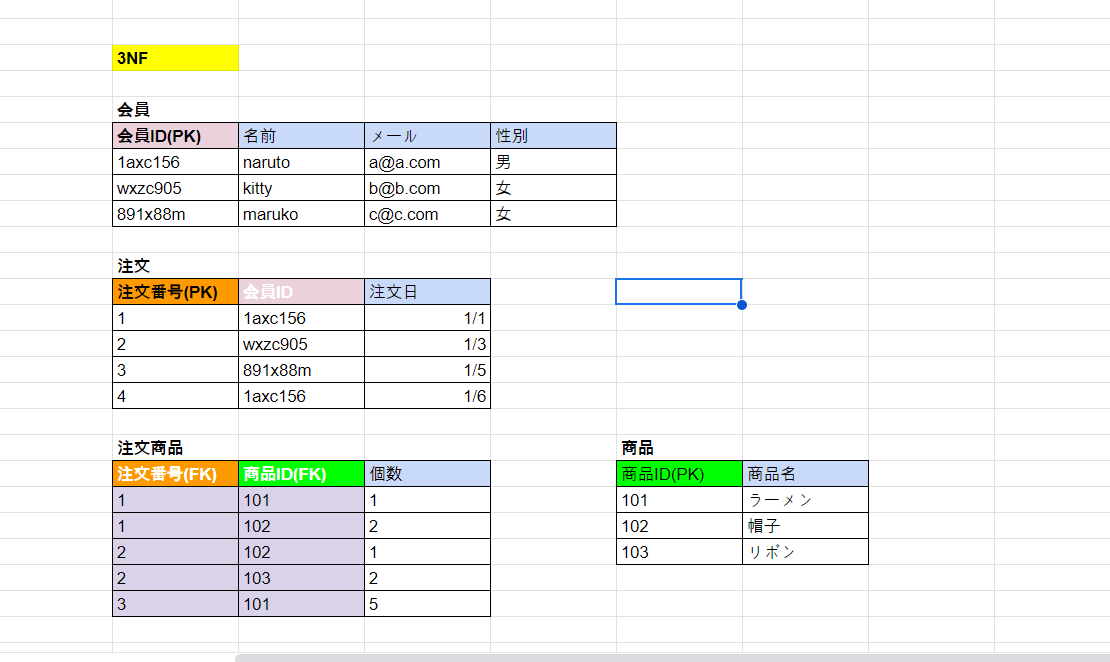Click the order date 1/6 cell
This screenshot has width=1110, height=662.
point(428,396)
